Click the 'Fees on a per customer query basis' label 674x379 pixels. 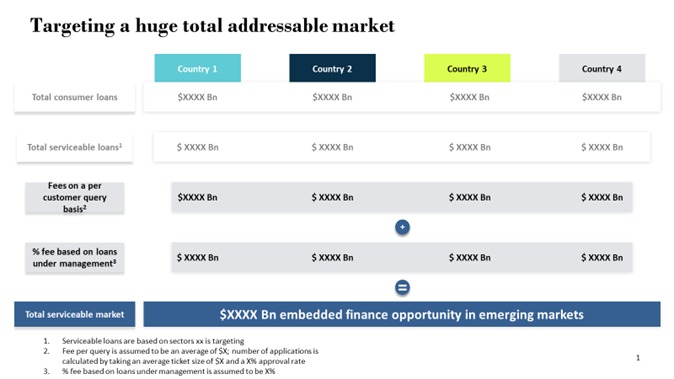click(x=75, y=198)
